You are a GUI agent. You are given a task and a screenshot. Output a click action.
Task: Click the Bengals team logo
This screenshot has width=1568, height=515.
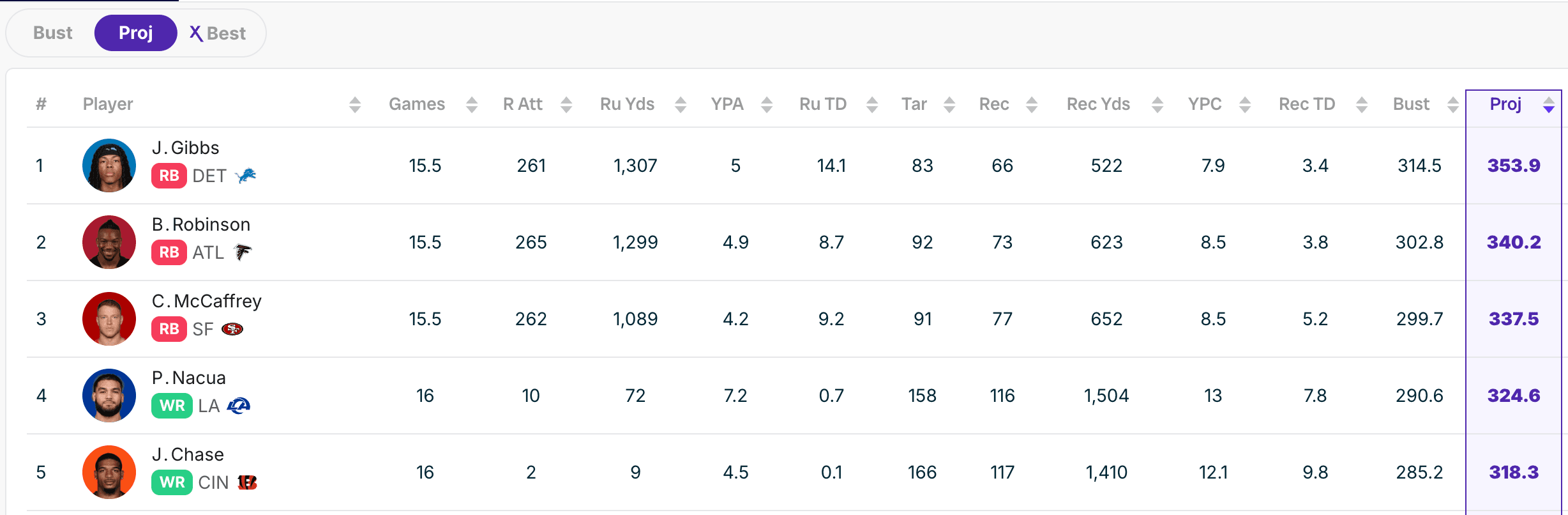click(247, 482)
